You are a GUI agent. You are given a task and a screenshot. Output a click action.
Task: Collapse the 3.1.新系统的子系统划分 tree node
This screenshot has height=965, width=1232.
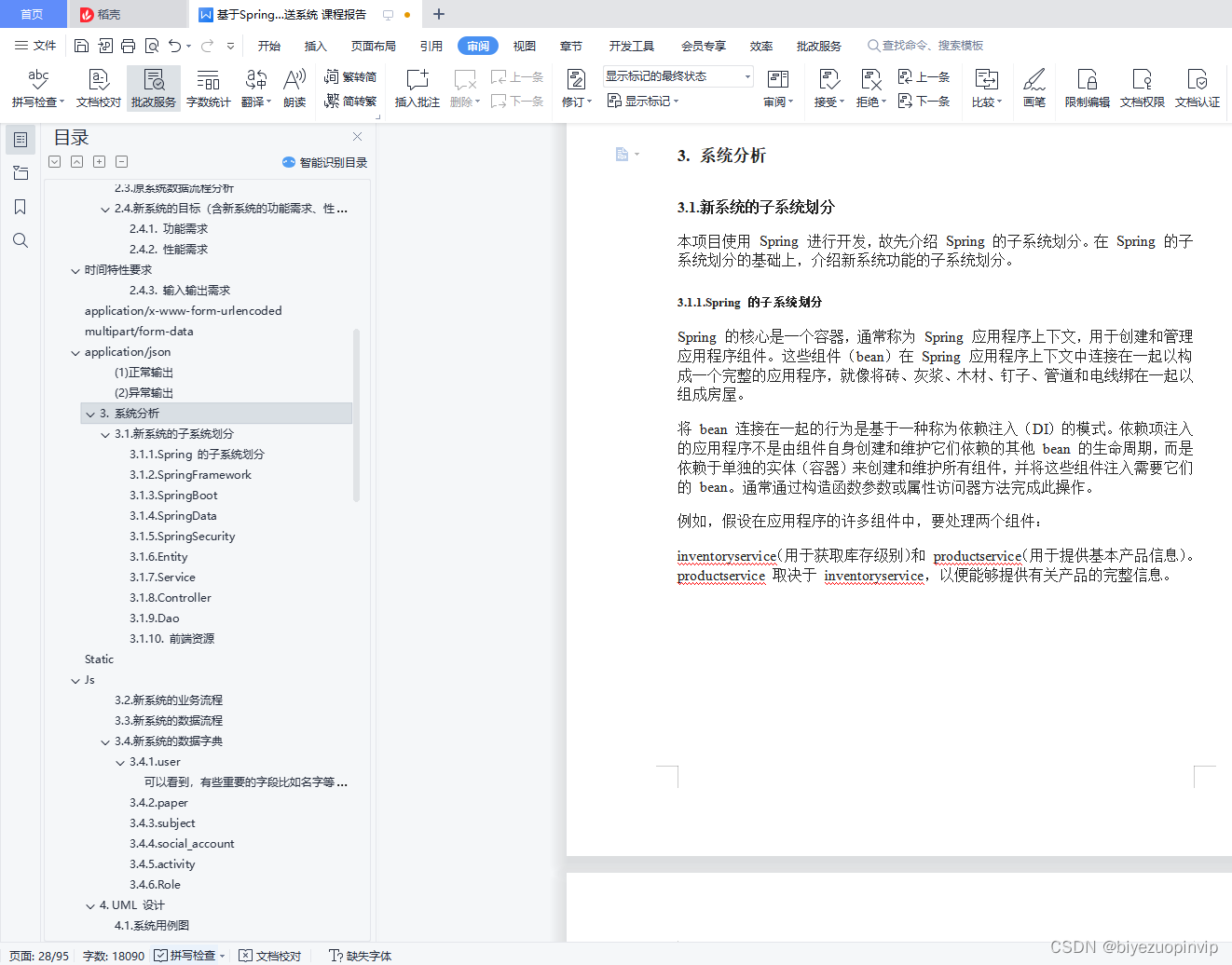point(105,433)
